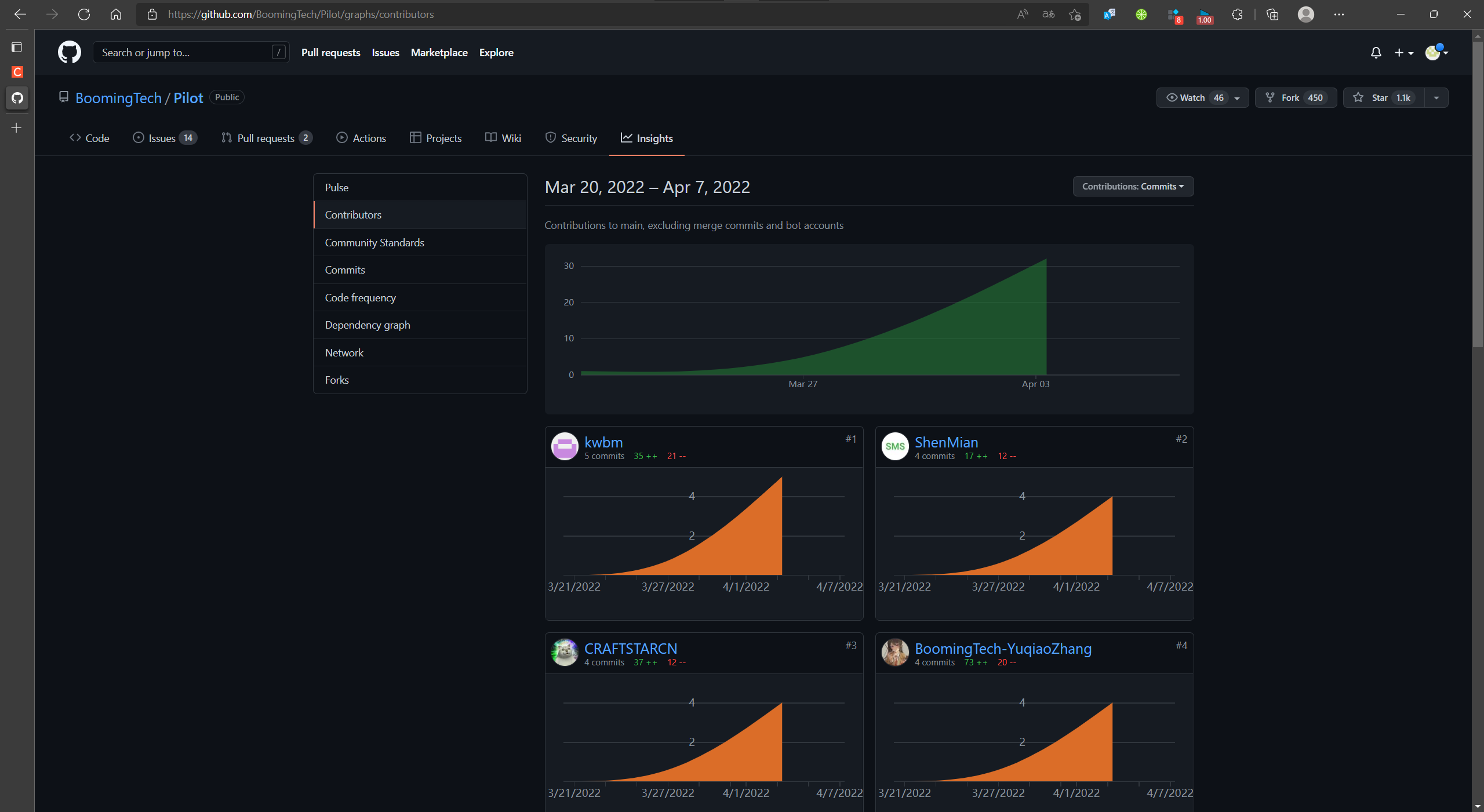Click the GitHub Octocat home logo
The image size is (1484, 812).
(x=69, y=52)
